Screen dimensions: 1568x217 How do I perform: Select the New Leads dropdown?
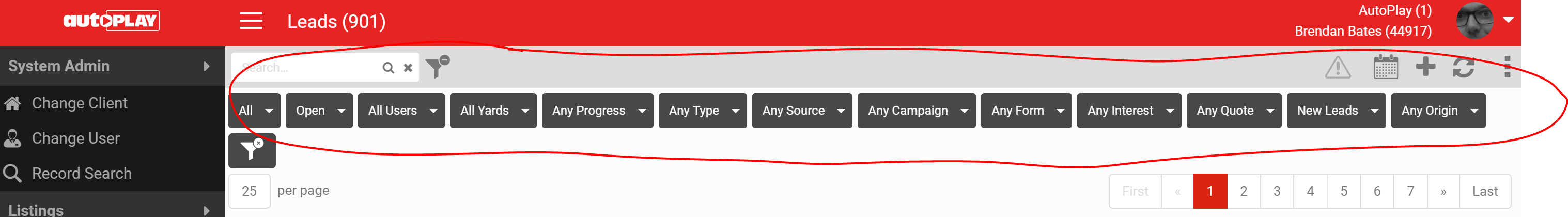pos(1336,111)
